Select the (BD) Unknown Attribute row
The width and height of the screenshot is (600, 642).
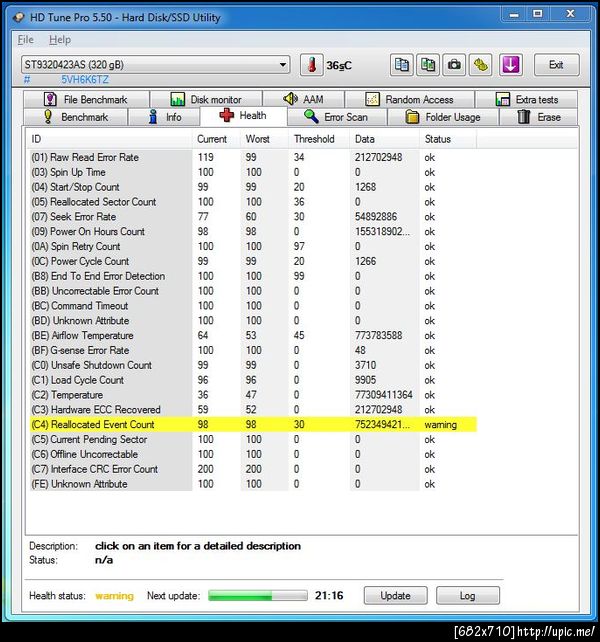point(253,321)
